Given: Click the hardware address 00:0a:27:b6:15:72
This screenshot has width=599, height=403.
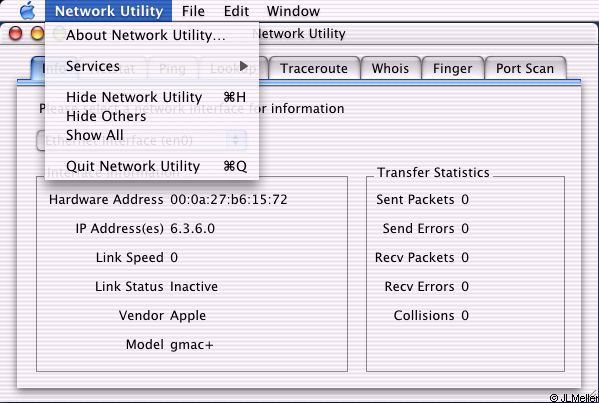Looking at the screenshot, I should click(x=229, y=199).
